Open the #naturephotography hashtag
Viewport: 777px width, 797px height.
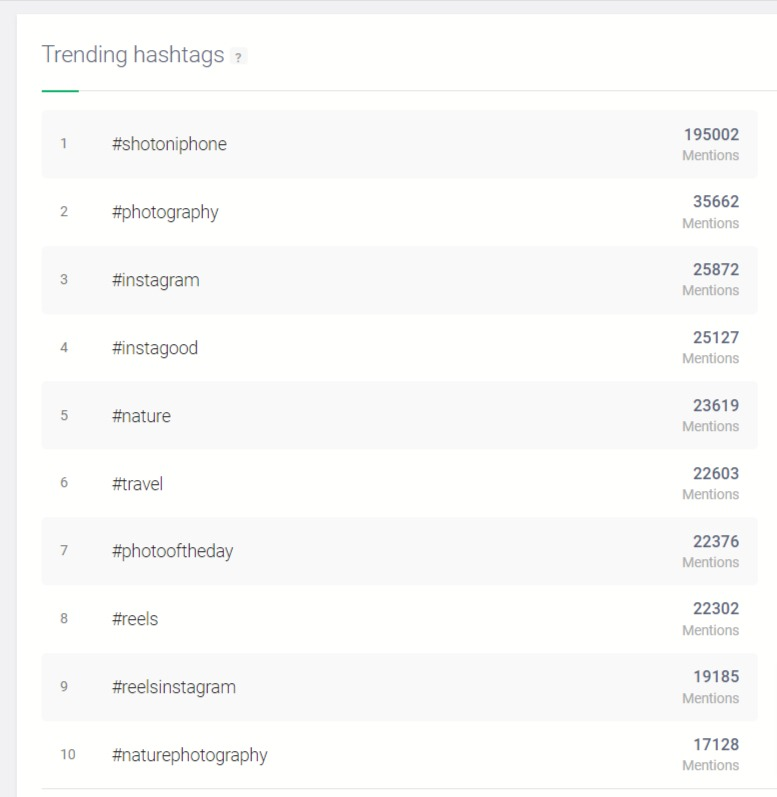pos(190,755)
